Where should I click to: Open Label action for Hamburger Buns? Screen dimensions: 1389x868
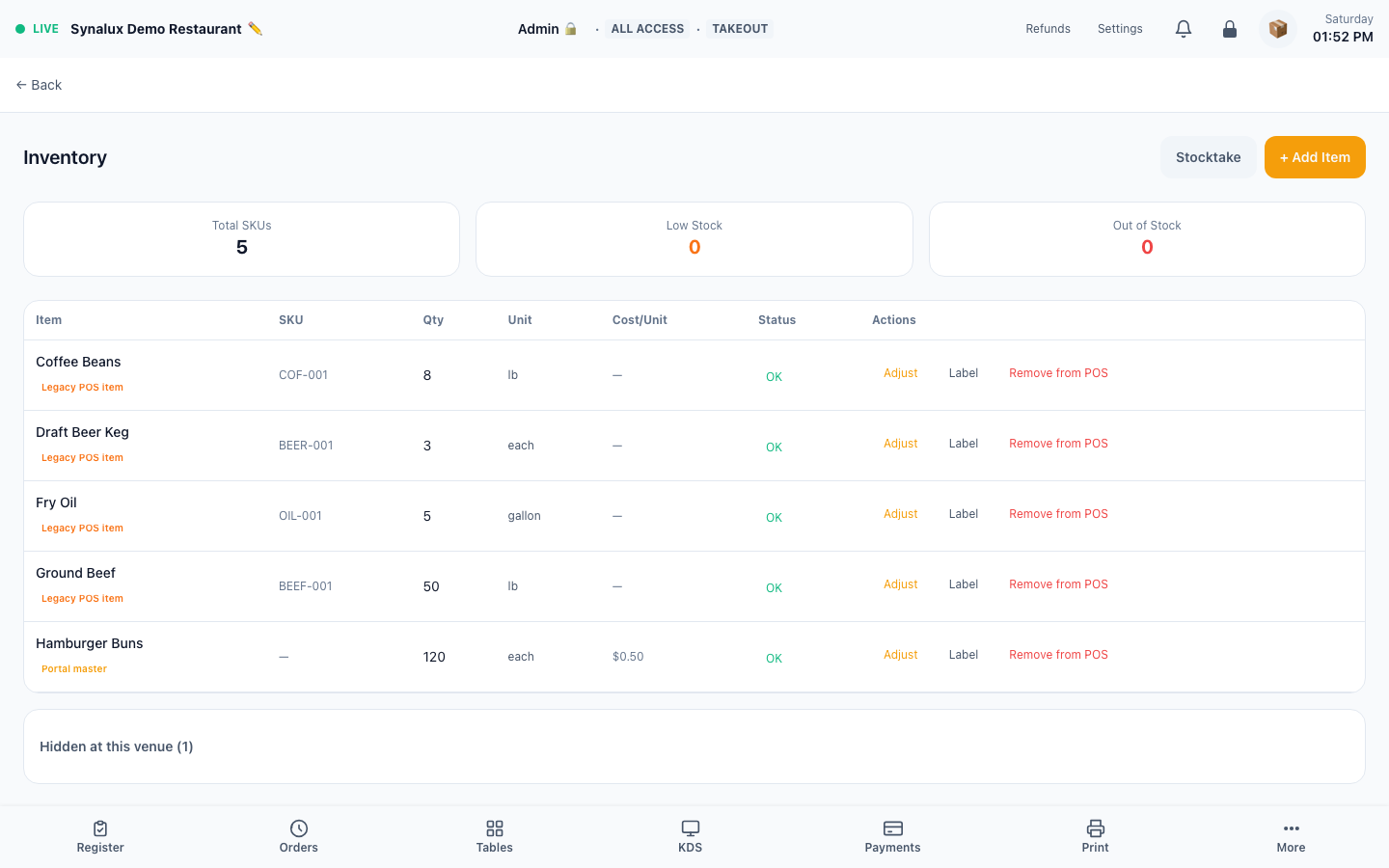[x=964, y=655]
